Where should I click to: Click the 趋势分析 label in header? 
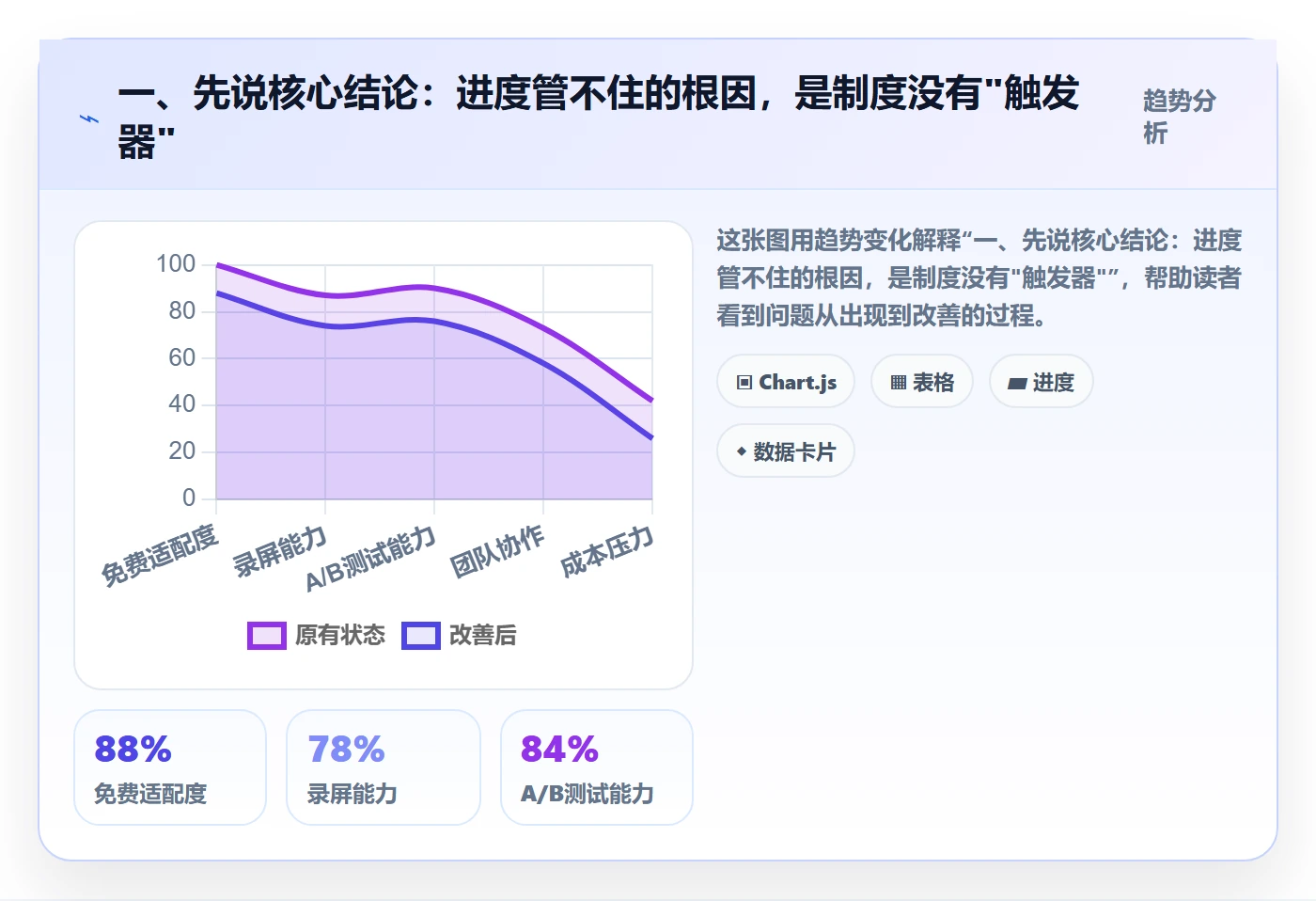[1180, 117]
